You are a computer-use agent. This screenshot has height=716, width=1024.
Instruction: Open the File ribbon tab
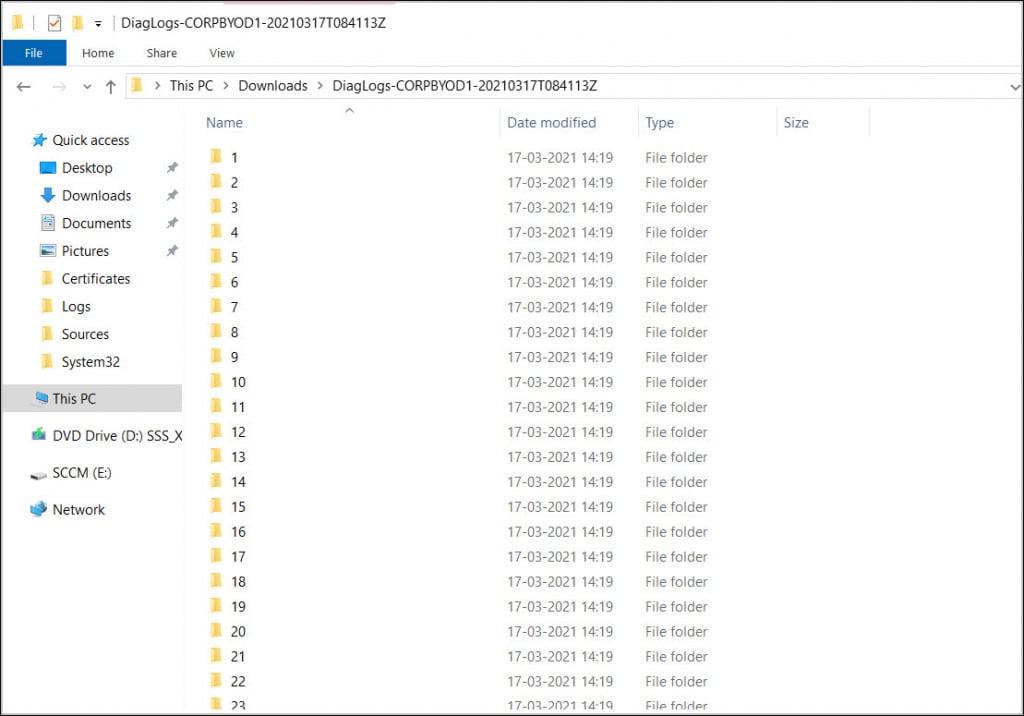click(x=34, y=53)
